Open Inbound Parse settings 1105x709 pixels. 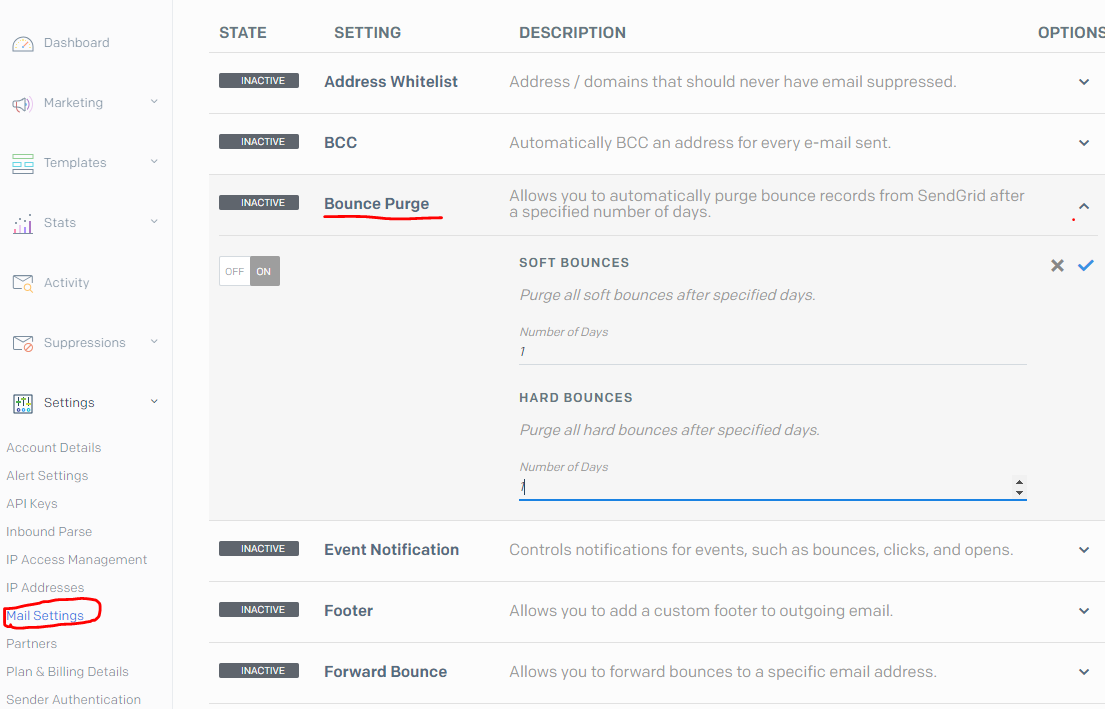[x=49, y=531]
